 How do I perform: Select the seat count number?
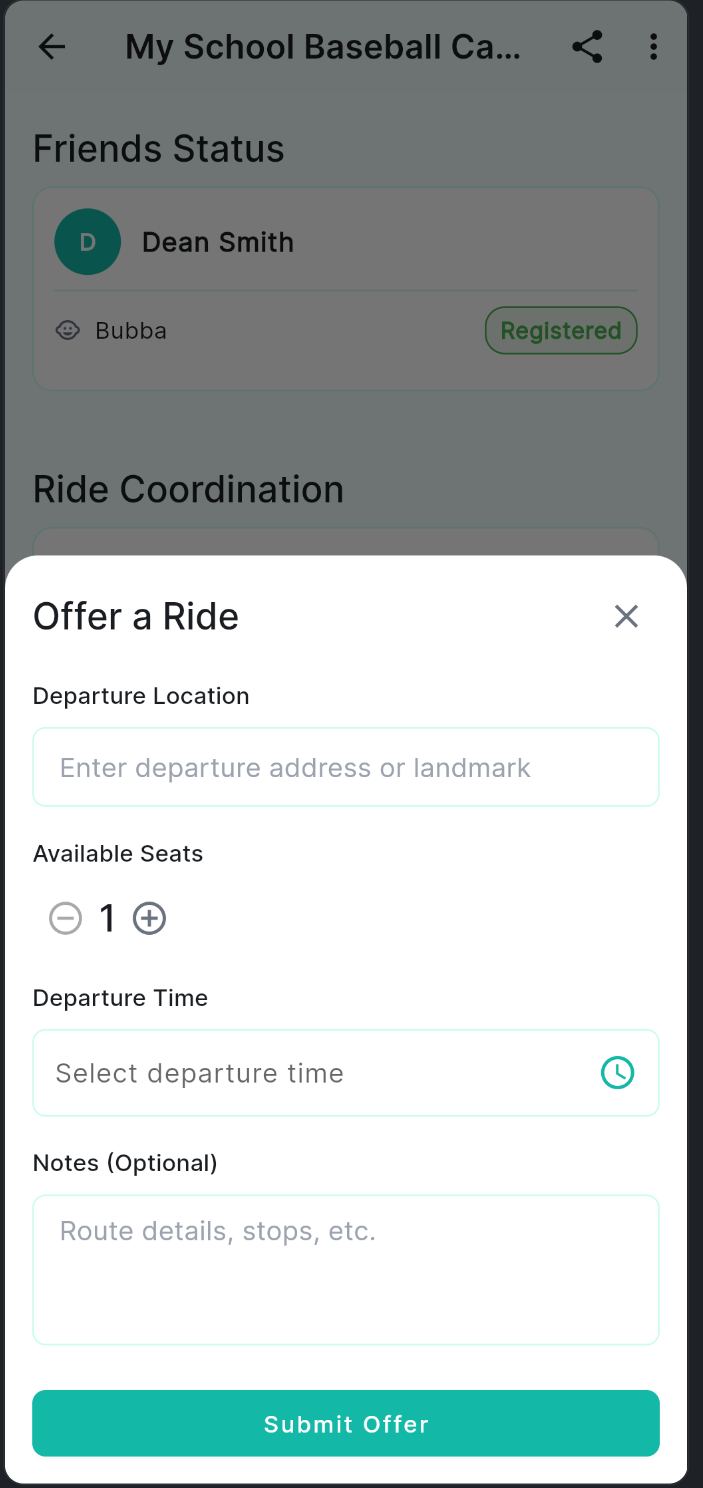(107, 917)
